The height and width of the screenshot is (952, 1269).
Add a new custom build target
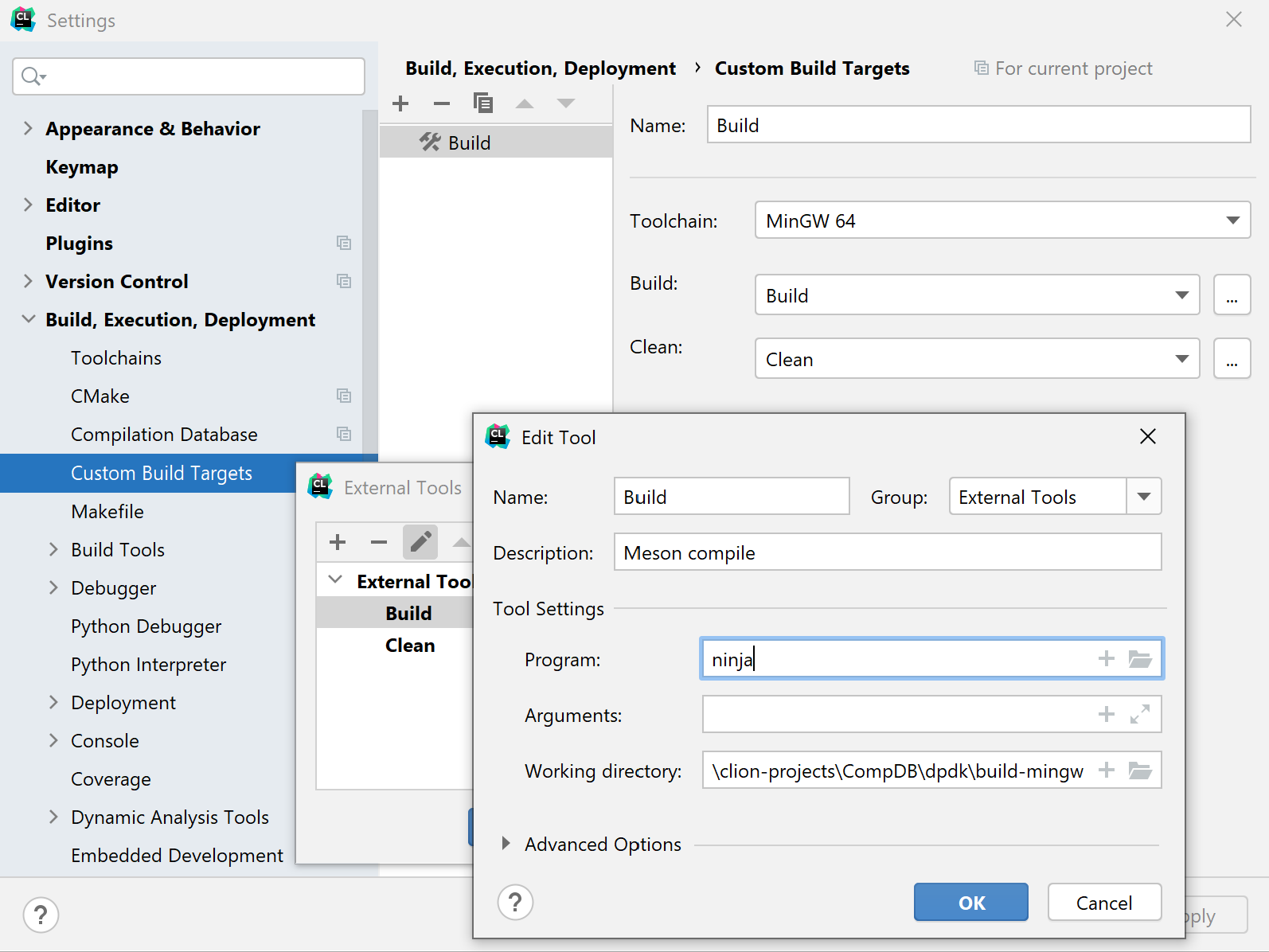(x=400, y=103)
